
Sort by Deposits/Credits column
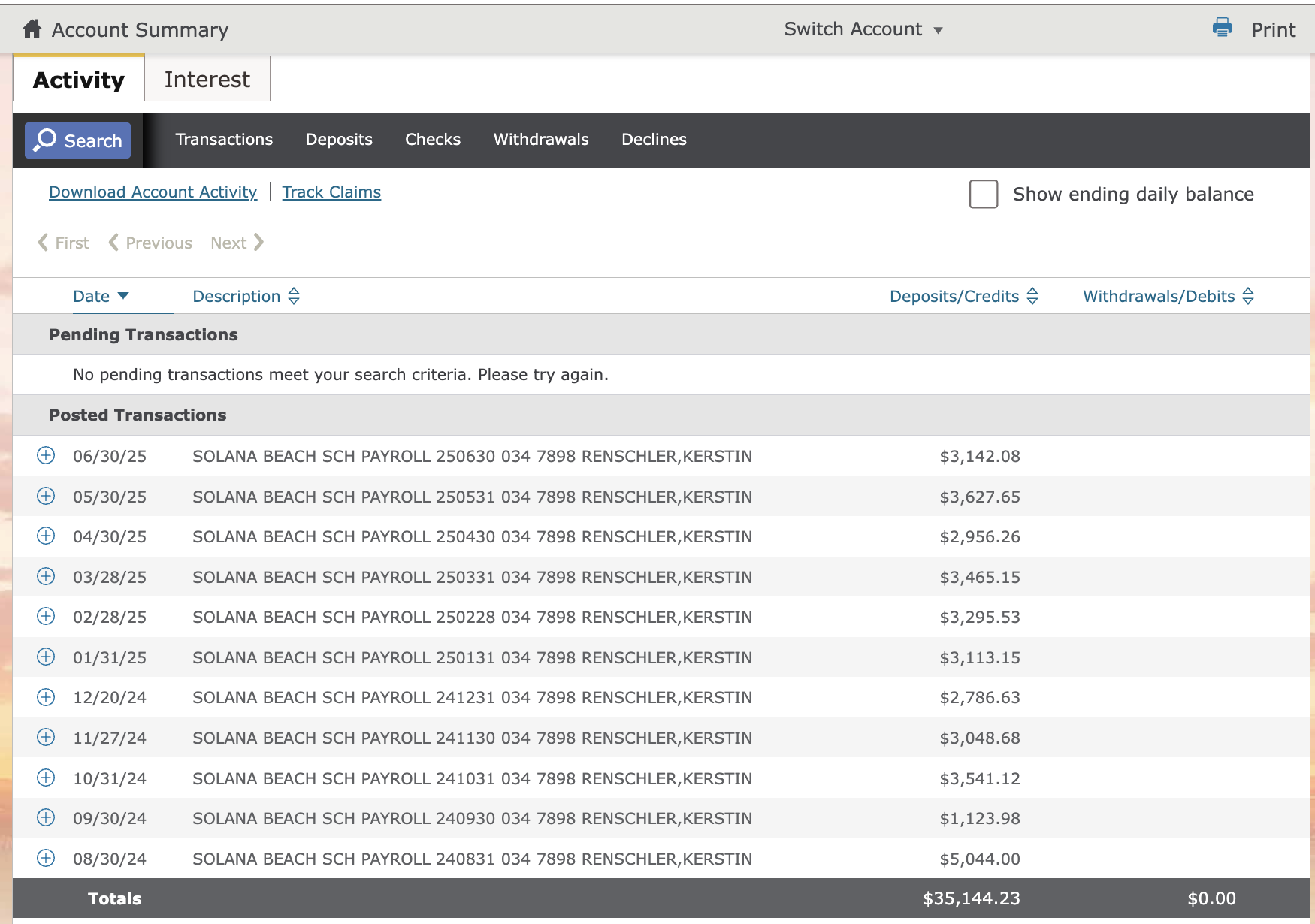1032,297
